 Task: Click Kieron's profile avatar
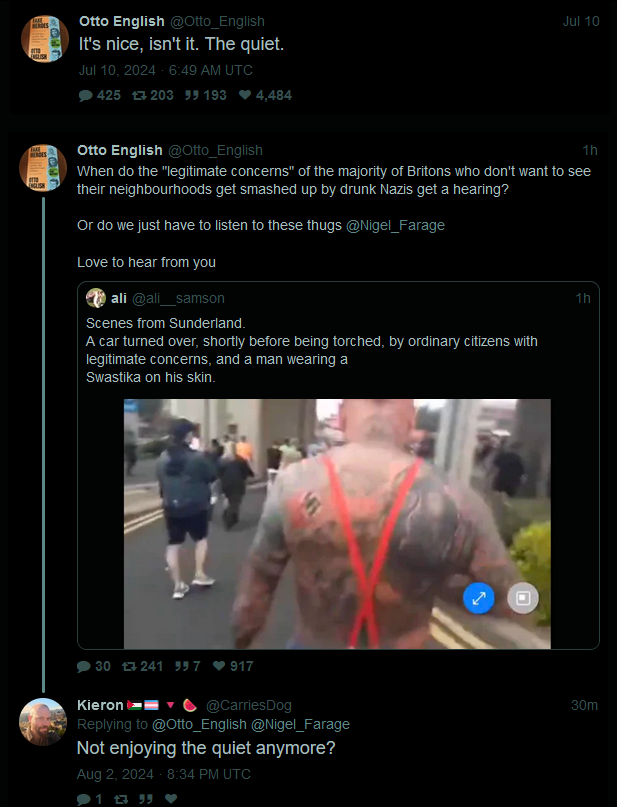[x=43, y=722]
